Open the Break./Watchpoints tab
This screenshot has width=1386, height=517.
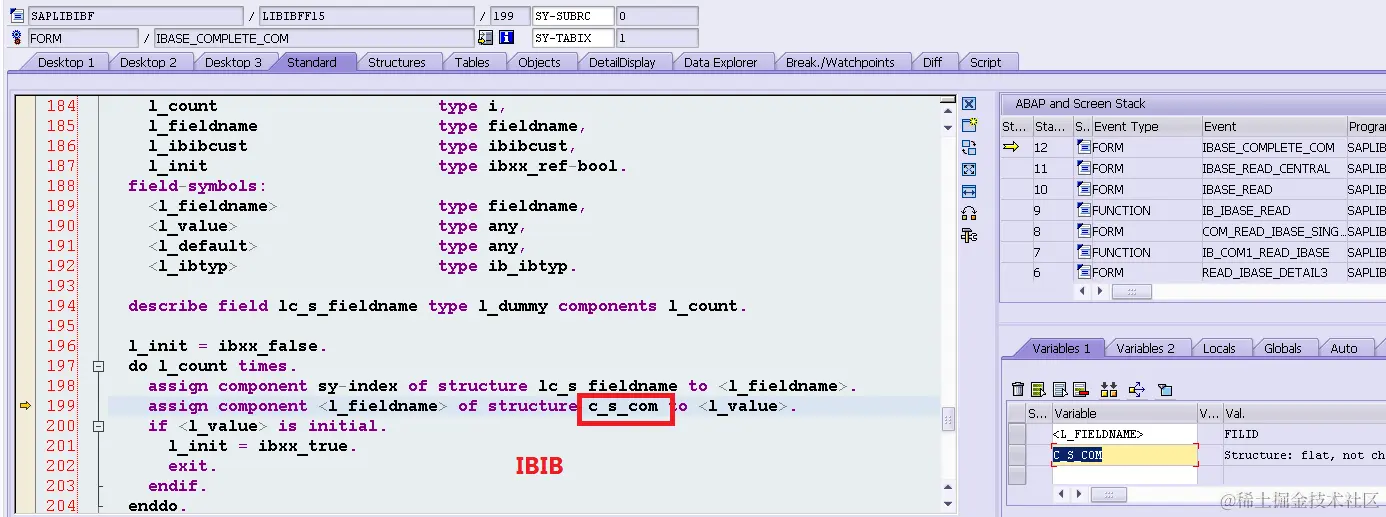[840, 62]
